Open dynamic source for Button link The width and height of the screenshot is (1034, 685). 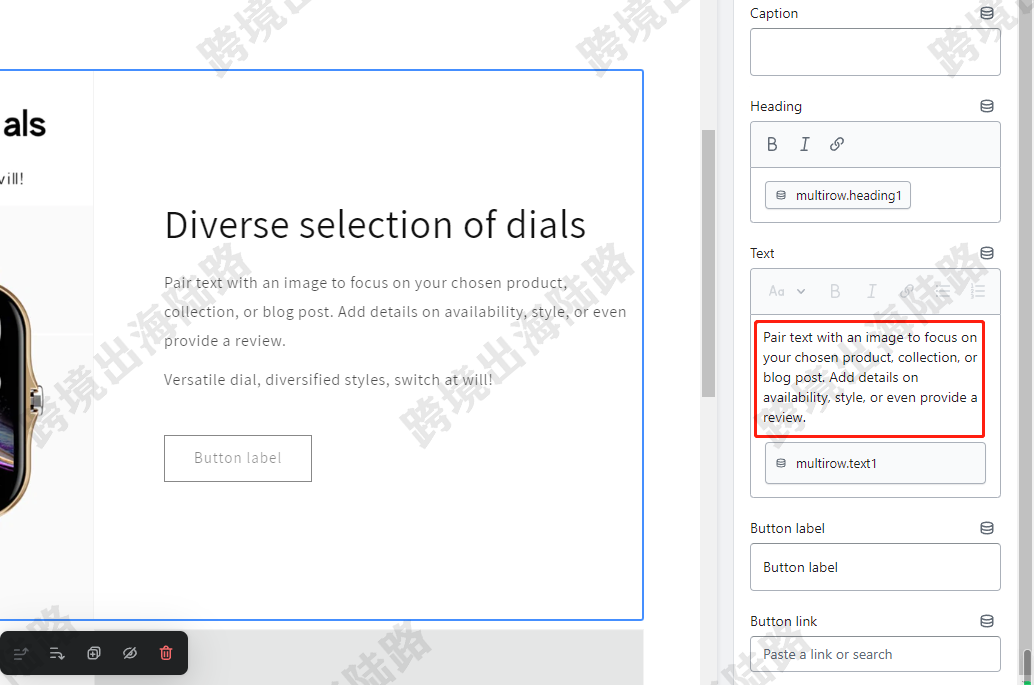tap(987, 621)
